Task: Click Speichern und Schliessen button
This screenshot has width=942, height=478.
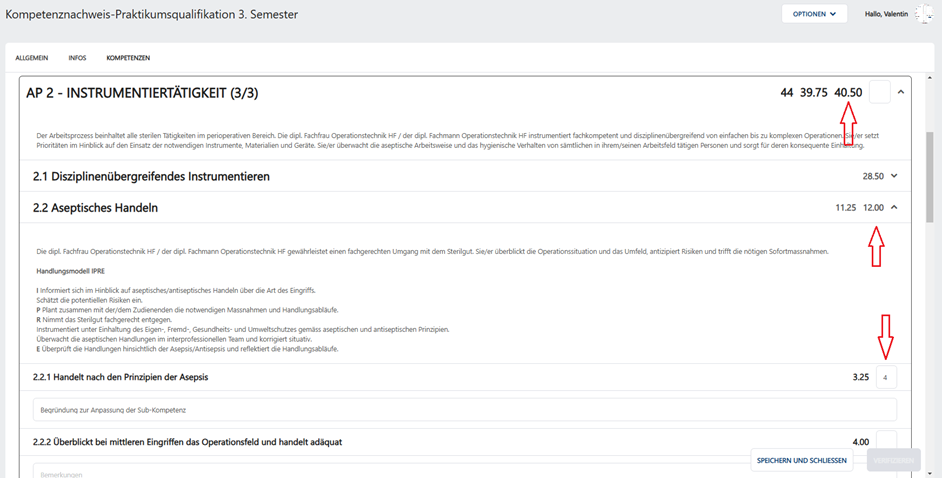Action: [x=801, y=461]
